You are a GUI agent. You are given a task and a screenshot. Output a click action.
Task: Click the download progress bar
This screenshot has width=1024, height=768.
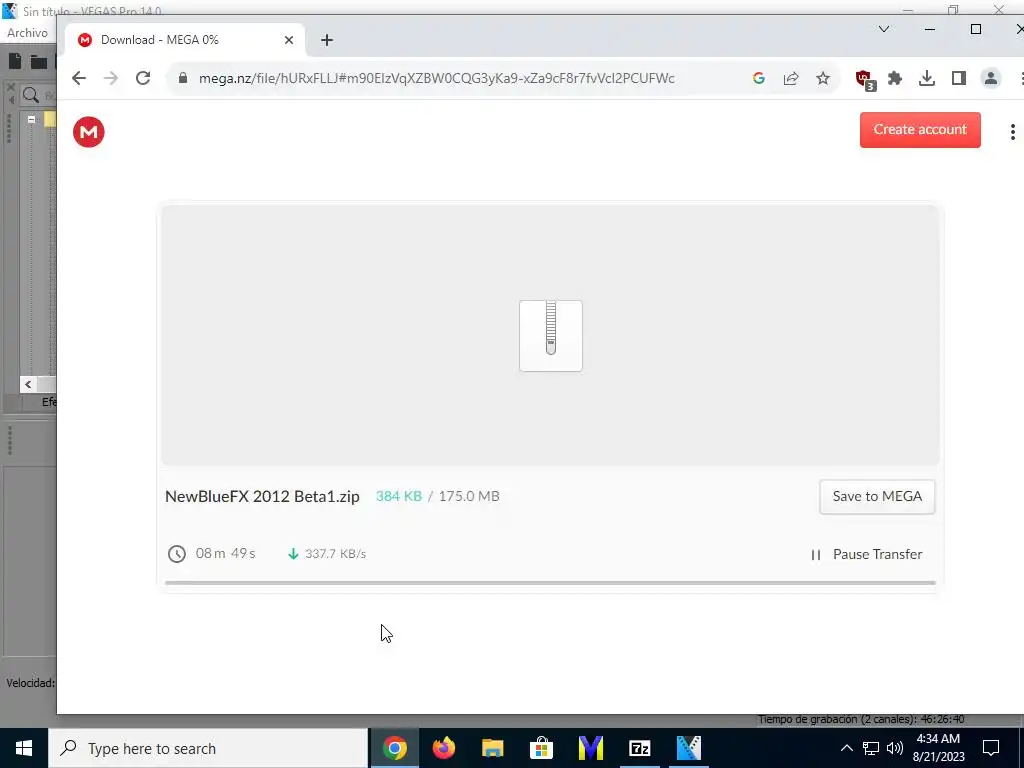(550, 583)
